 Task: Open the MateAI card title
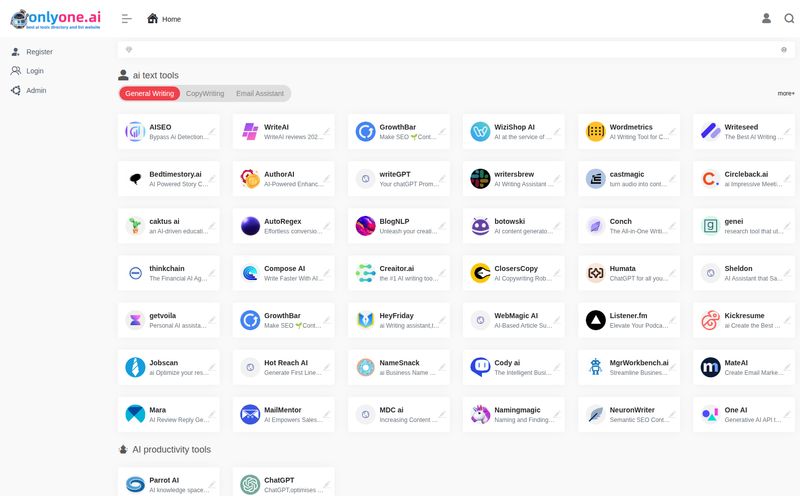(736, 363)
